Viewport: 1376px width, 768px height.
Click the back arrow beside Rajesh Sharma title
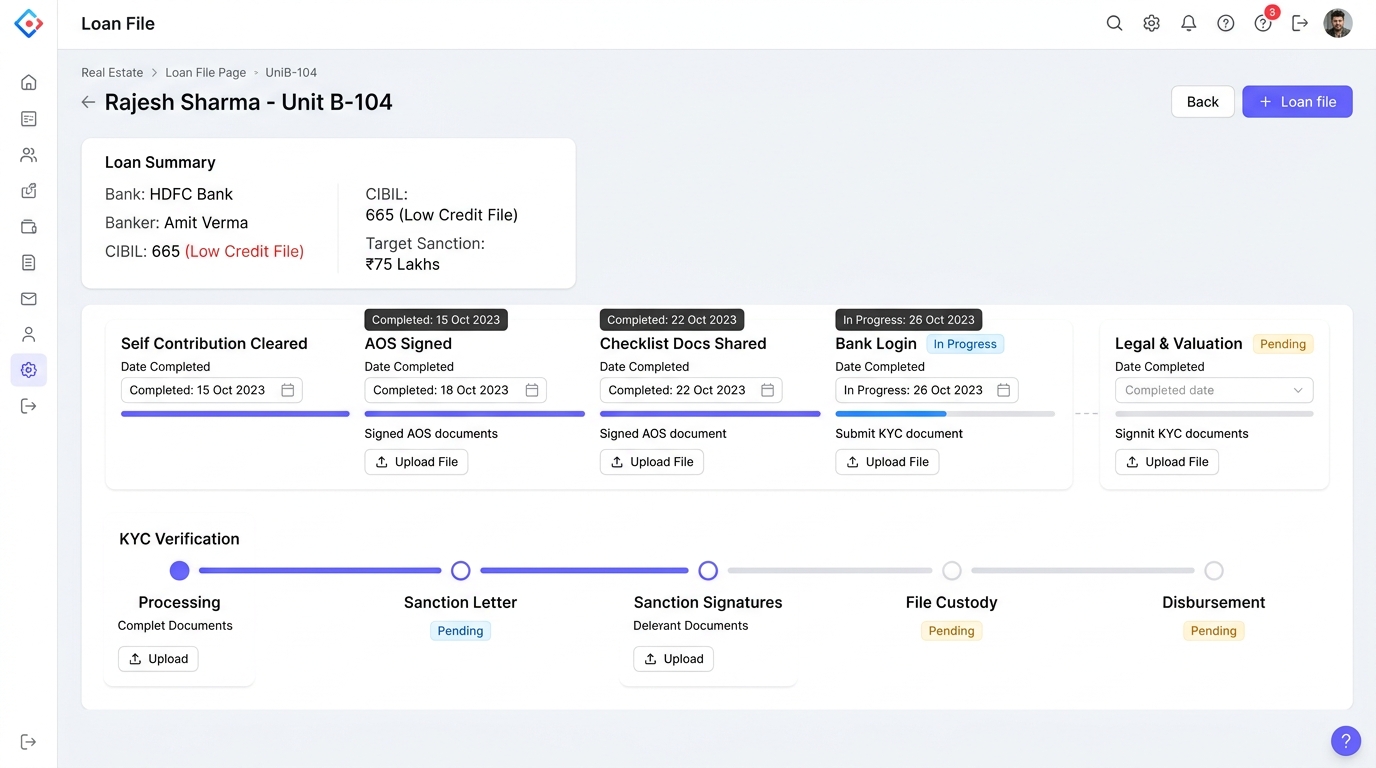tap(88, 102)
